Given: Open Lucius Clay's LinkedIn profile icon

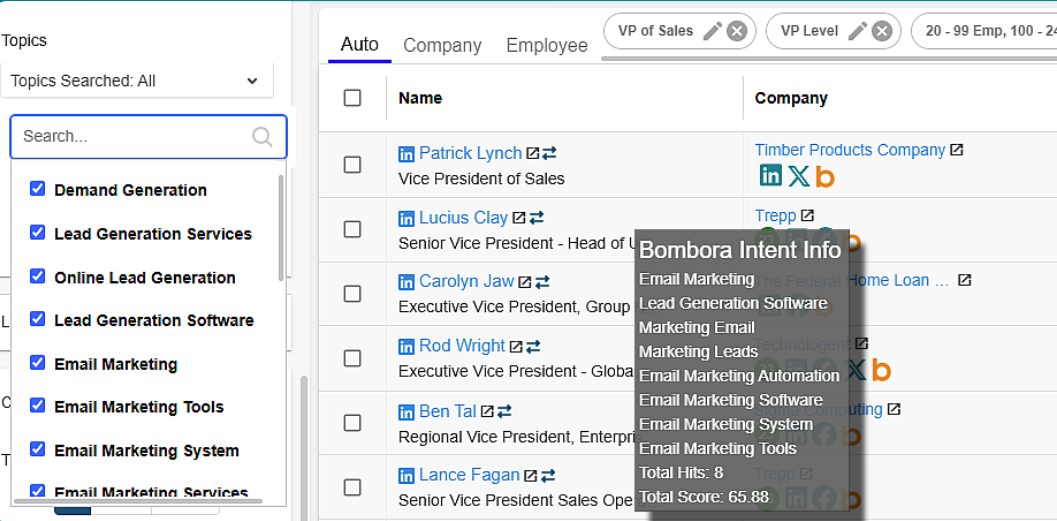Looking at the screenshot, I should (406, 219).
